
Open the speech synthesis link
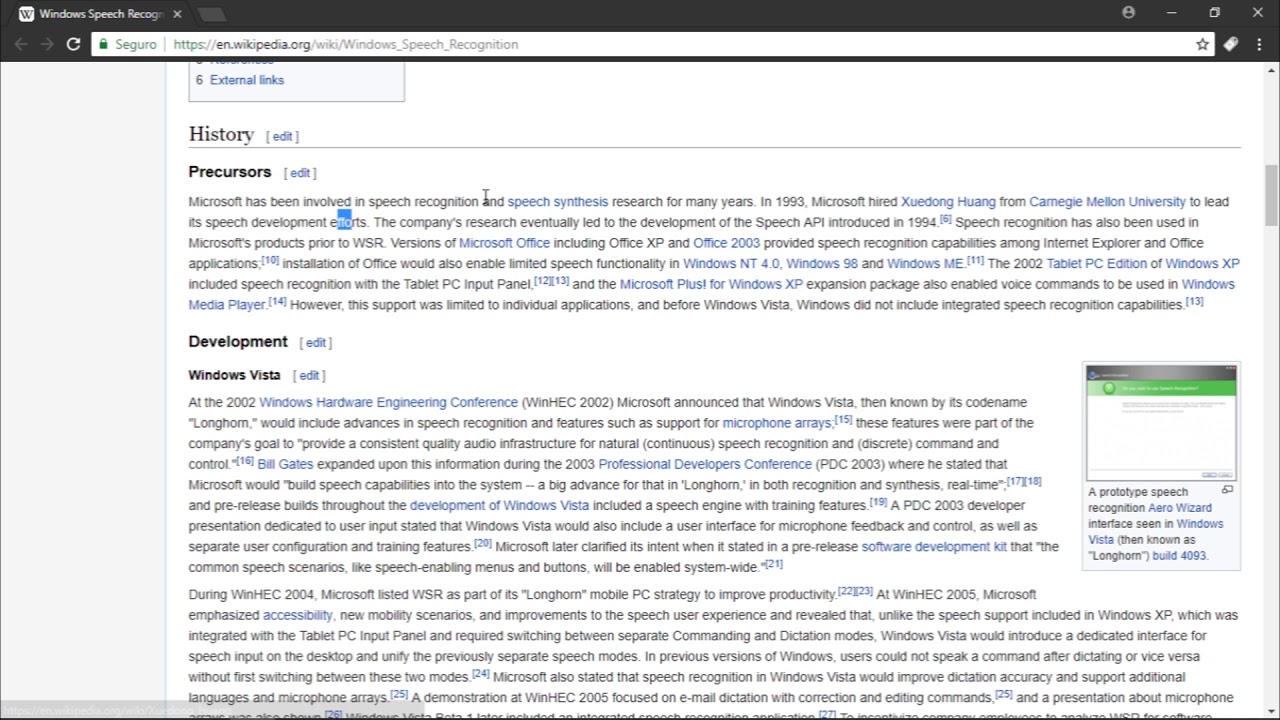557,202
